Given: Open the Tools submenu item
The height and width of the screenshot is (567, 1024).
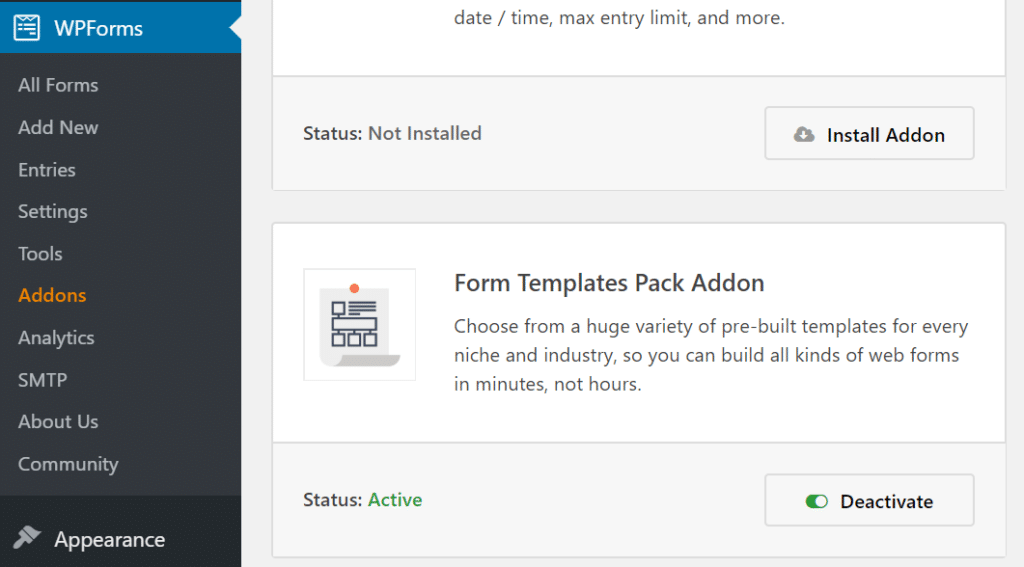Looking at the screenshot, I should point(40,253).
